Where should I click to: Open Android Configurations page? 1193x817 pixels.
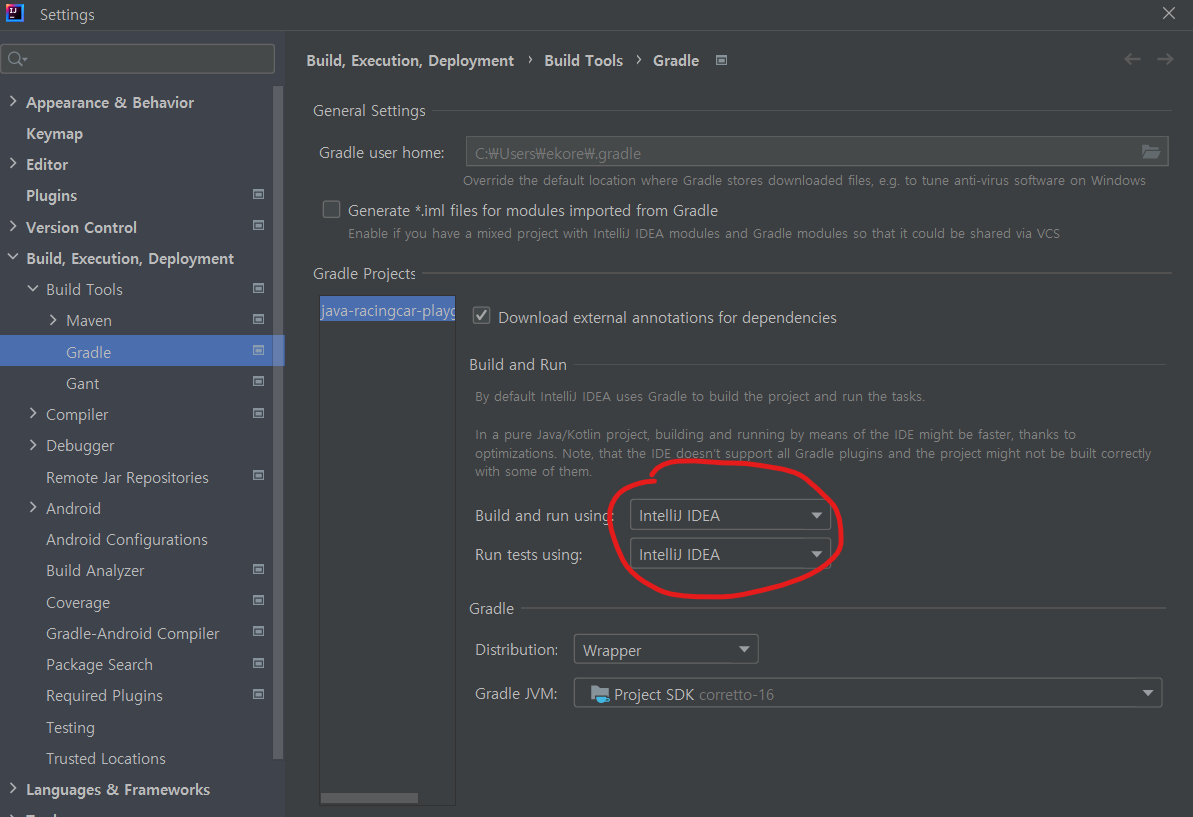tap(126, 540)
